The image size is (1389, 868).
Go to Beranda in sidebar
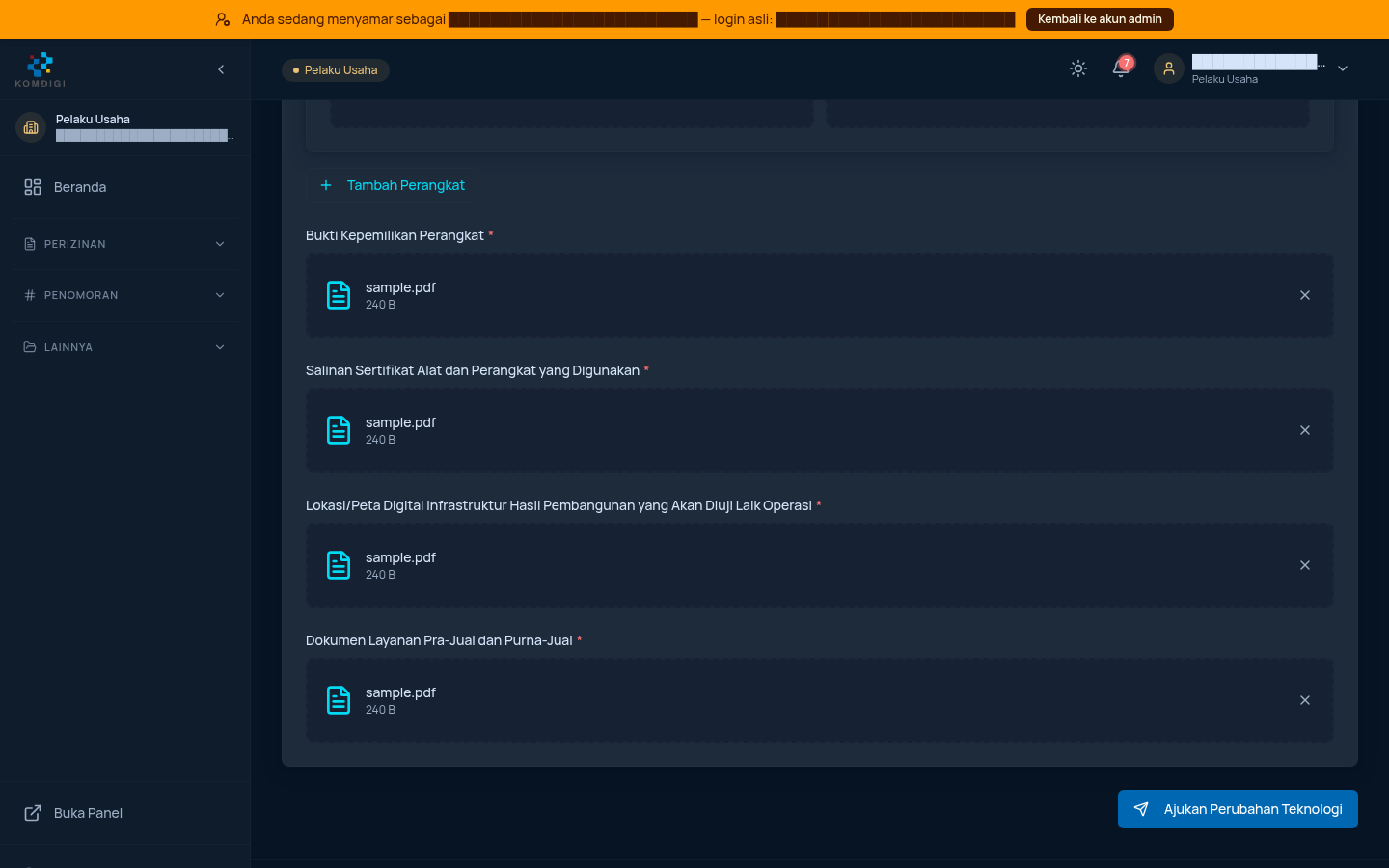[x=125, y=187]
